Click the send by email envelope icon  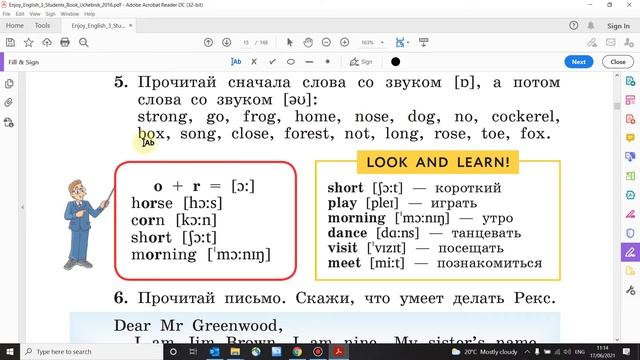click(611, 42)
